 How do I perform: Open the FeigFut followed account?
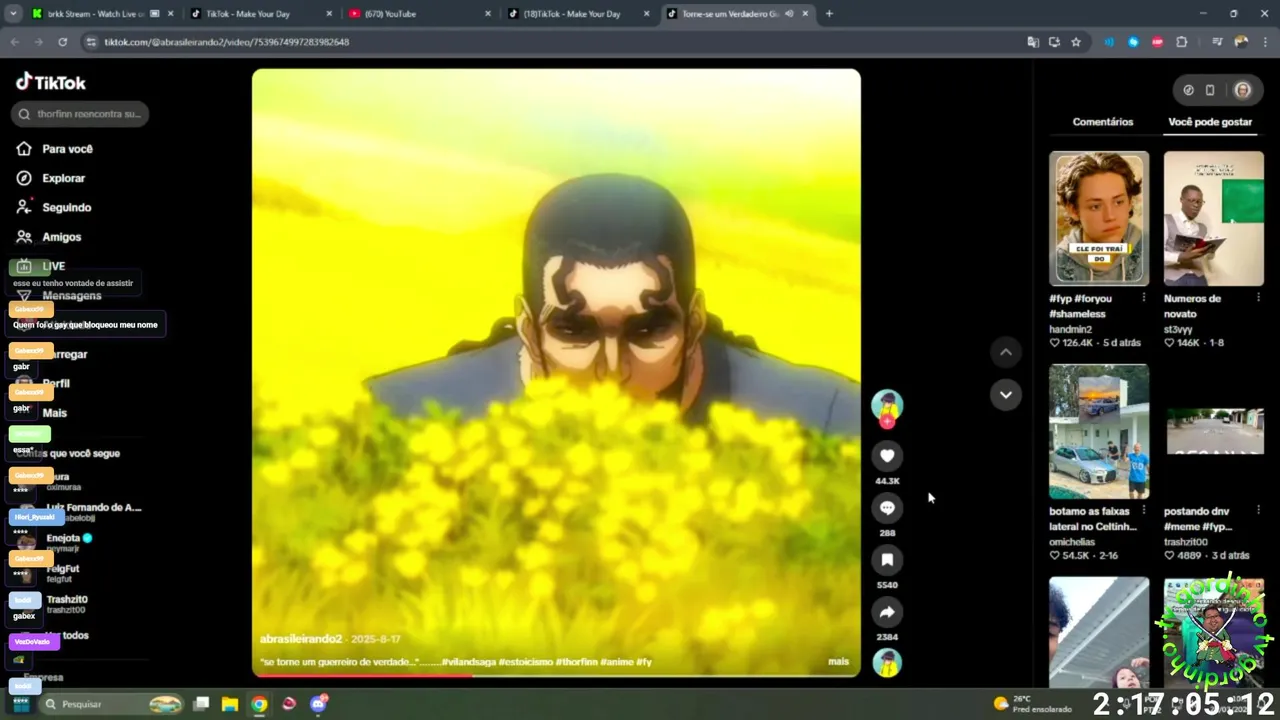pyautogui.click(x=62, y=573)
